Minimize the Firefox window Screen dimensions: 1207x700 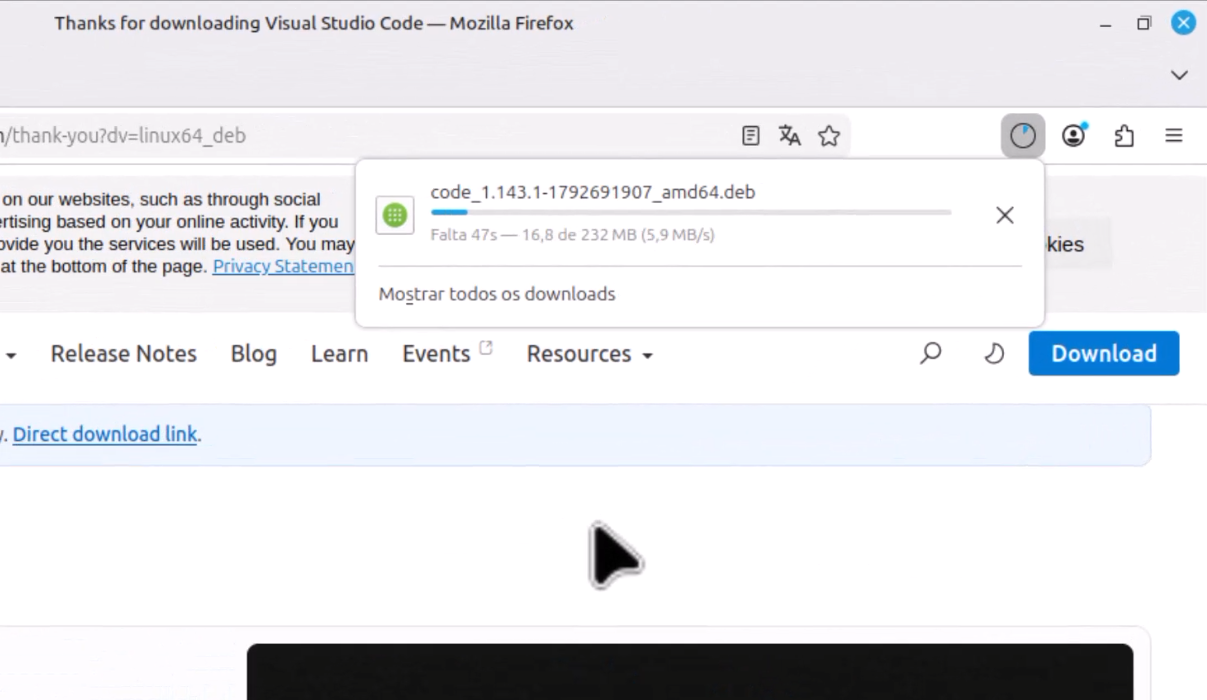point(1105,23)
